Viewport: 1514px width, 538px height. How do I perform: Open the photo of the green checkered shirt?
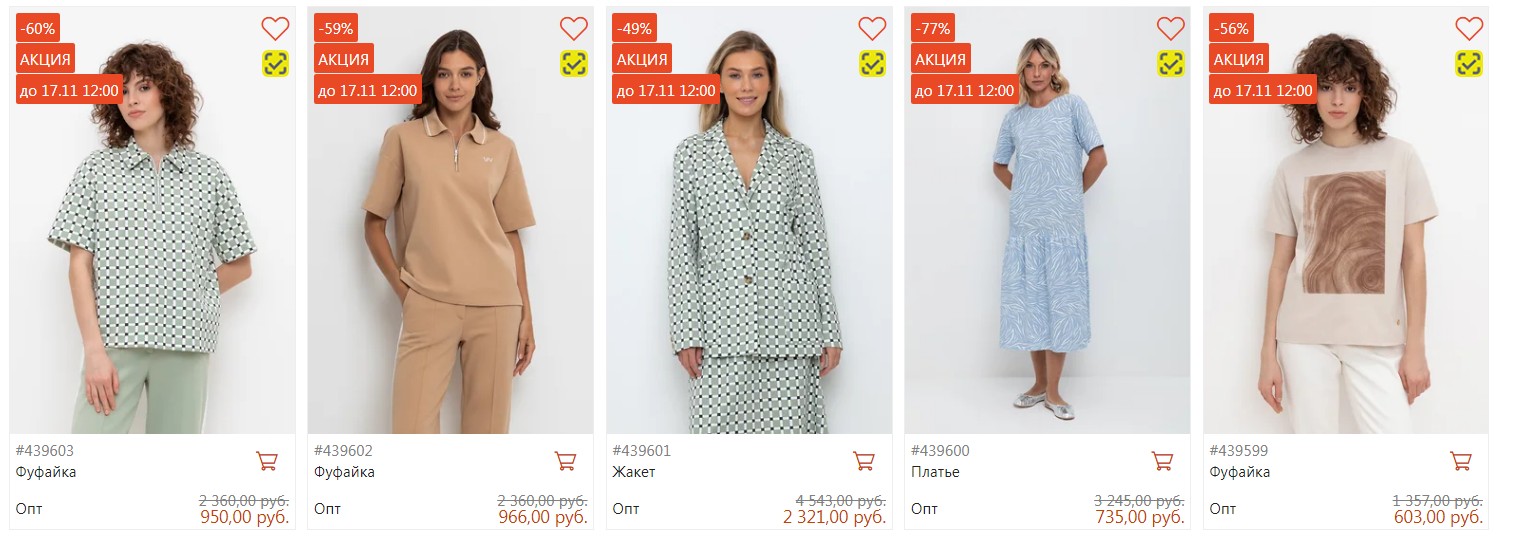click(x=152, y=270)
